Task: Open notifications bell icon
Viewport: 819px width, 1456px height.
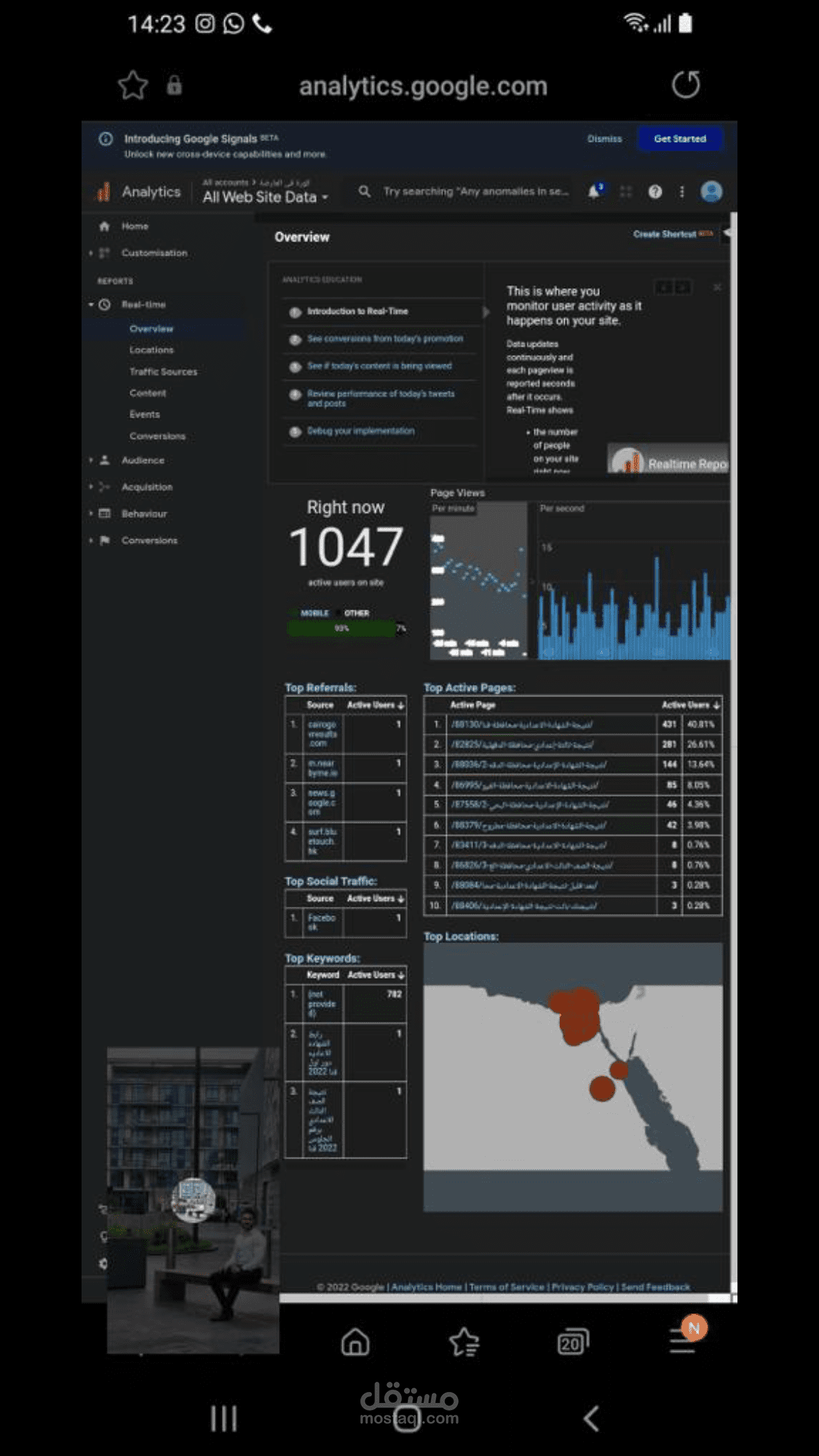Action: tap(595, 191)
